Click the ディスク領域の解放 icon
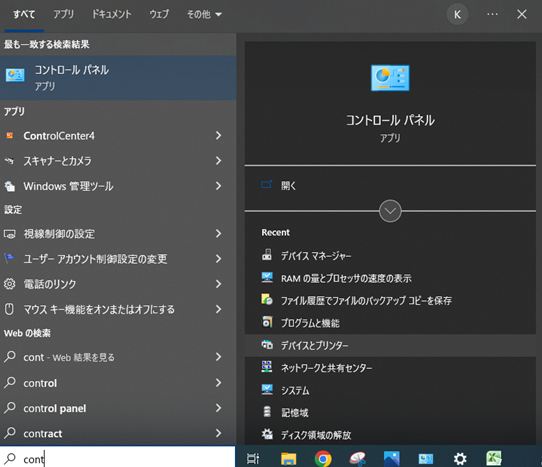Screen dimensions: 542x467 click(x=267, y=434)
